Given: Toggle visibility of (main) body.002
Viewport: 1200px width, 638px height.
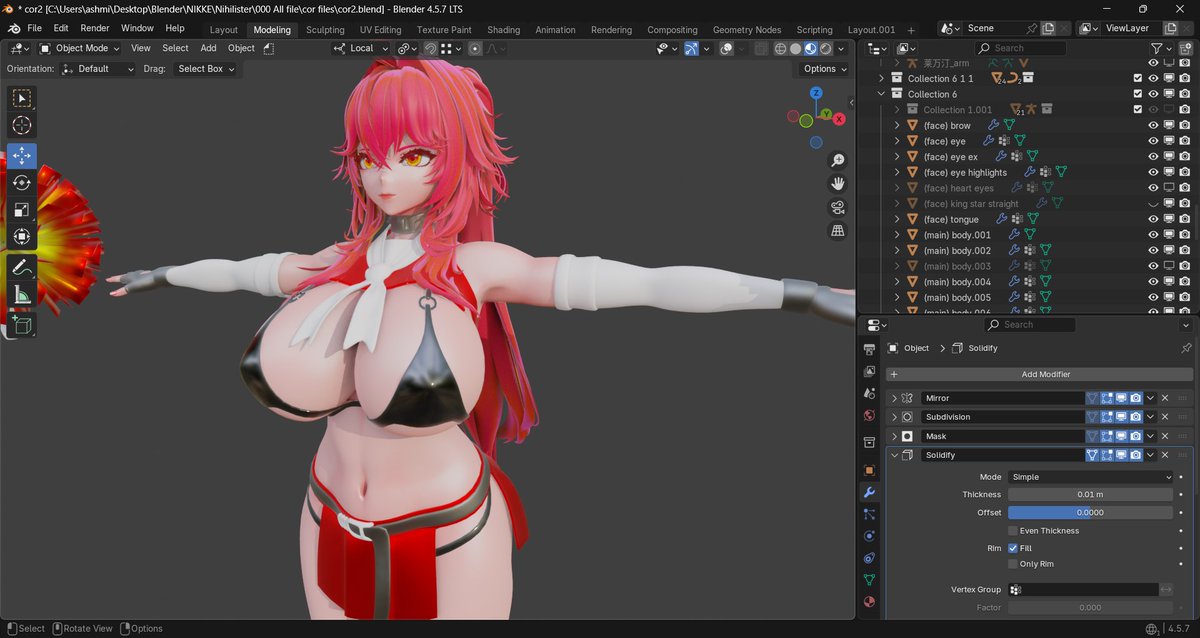Looking at the screenshot, I should (x=1153, y=250).
